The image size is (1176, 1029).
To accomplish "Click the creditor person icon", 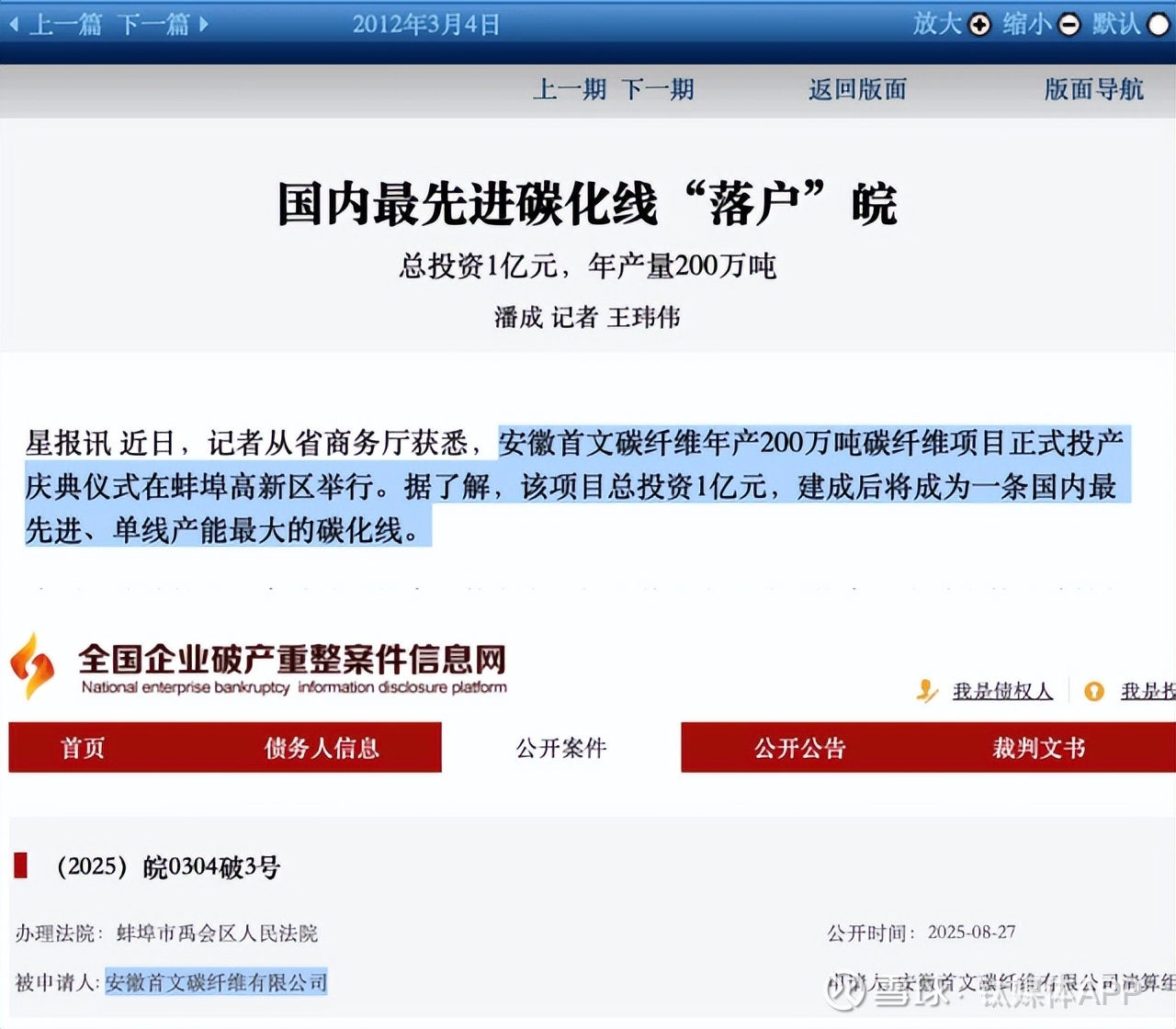I will [928, 691].
